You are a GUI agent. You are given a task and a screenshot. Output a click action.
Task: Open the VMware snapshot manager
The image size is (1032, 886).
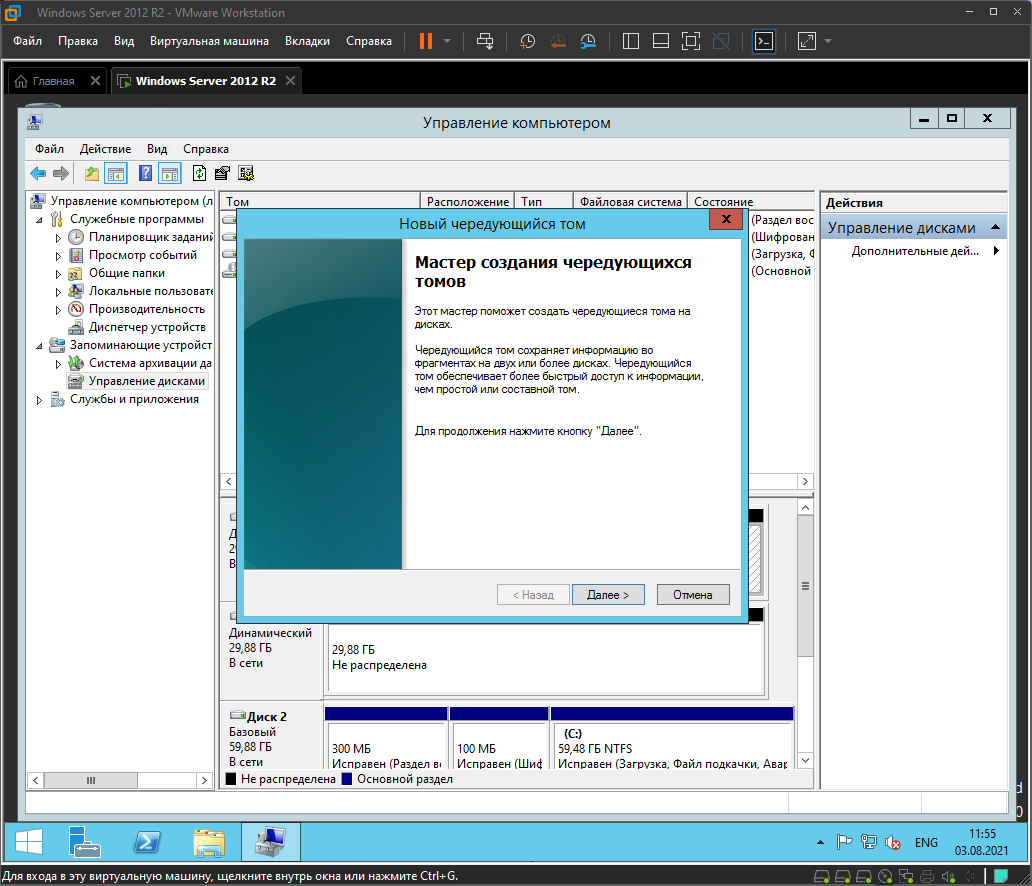pyautogui.click(x=588, y=41)
